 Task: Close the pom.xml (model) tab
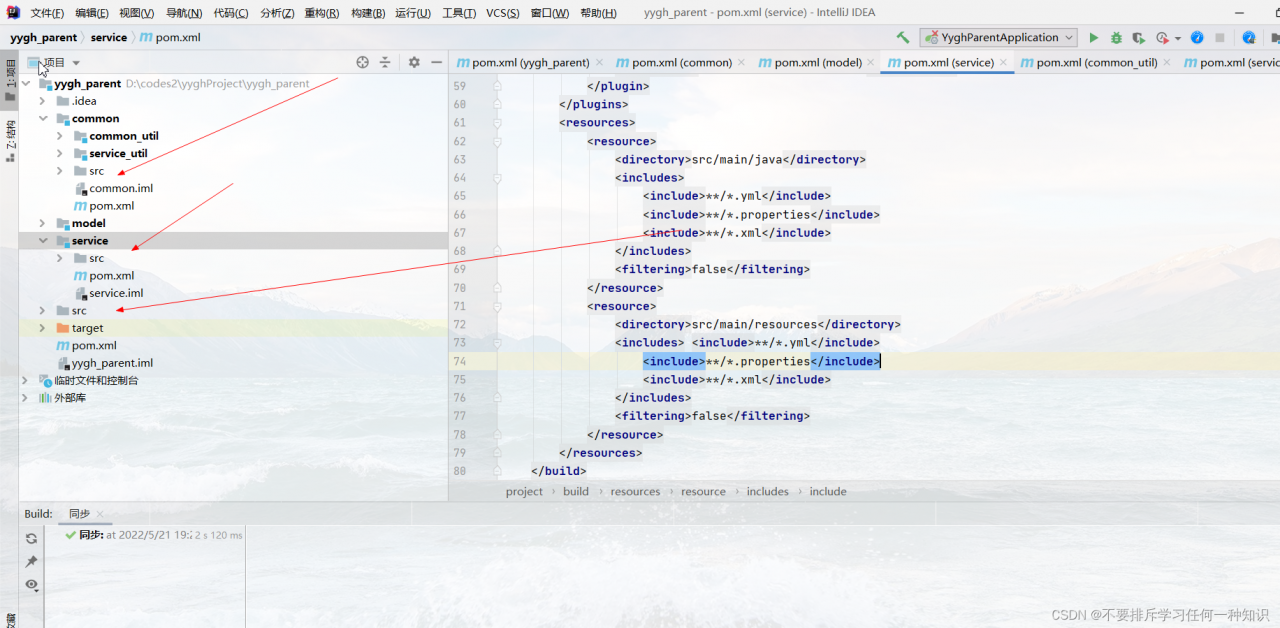click(x=872, y=62)
